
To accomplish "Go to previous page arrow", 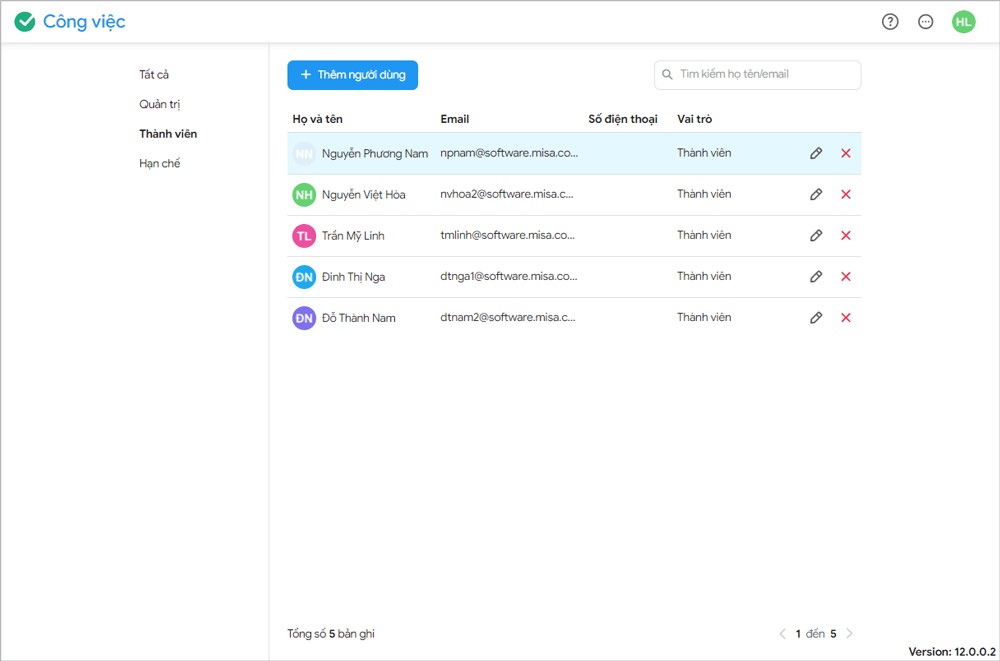I will click(x=783, y=633).
